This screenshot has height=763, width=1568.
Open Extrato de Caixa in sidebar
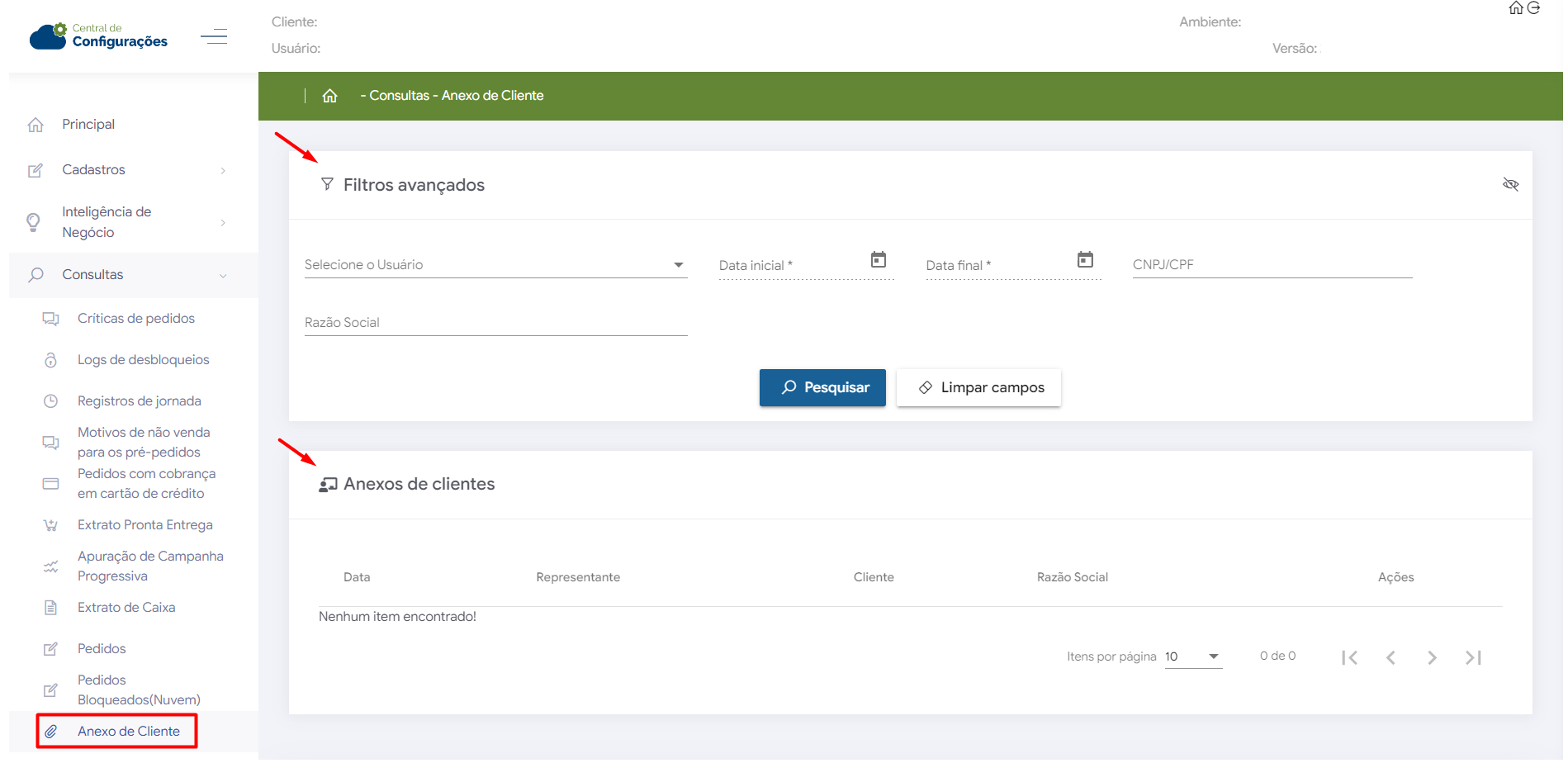coord(126,608)
